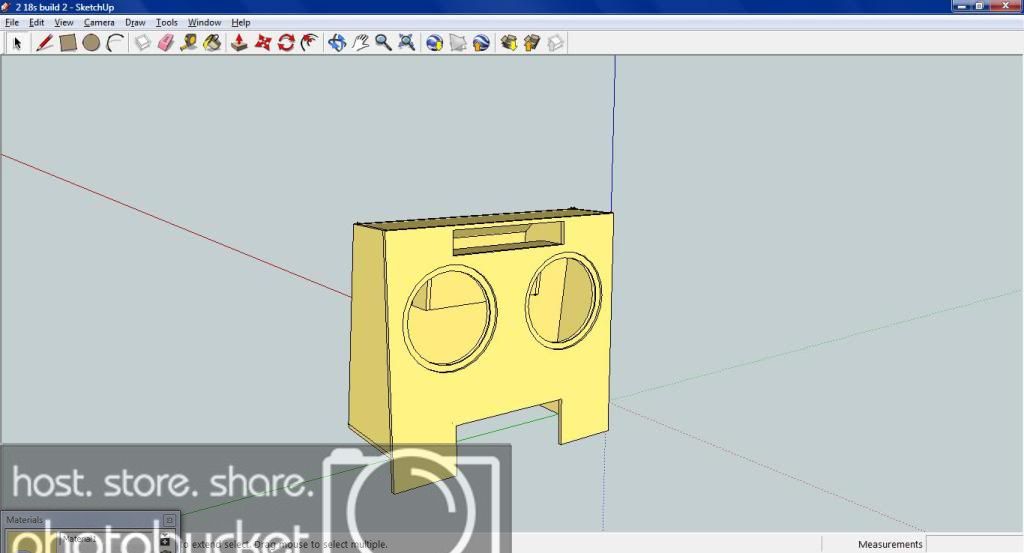Viewport: 1024px width, 553px height.
Task: Select the Zoom magnifier tool
Action: tap(383, 43)
